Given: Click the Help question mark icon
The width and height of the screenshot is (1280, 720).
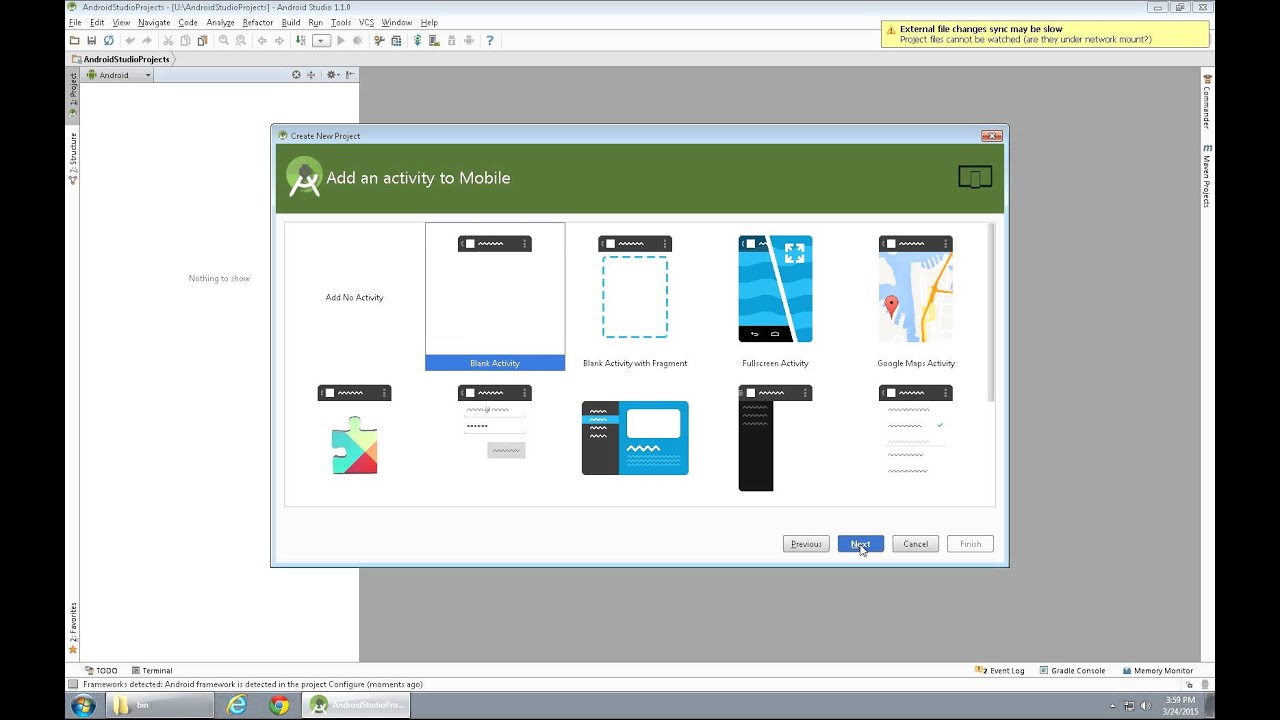Looking at the screenshot, I should click(490, 40).
